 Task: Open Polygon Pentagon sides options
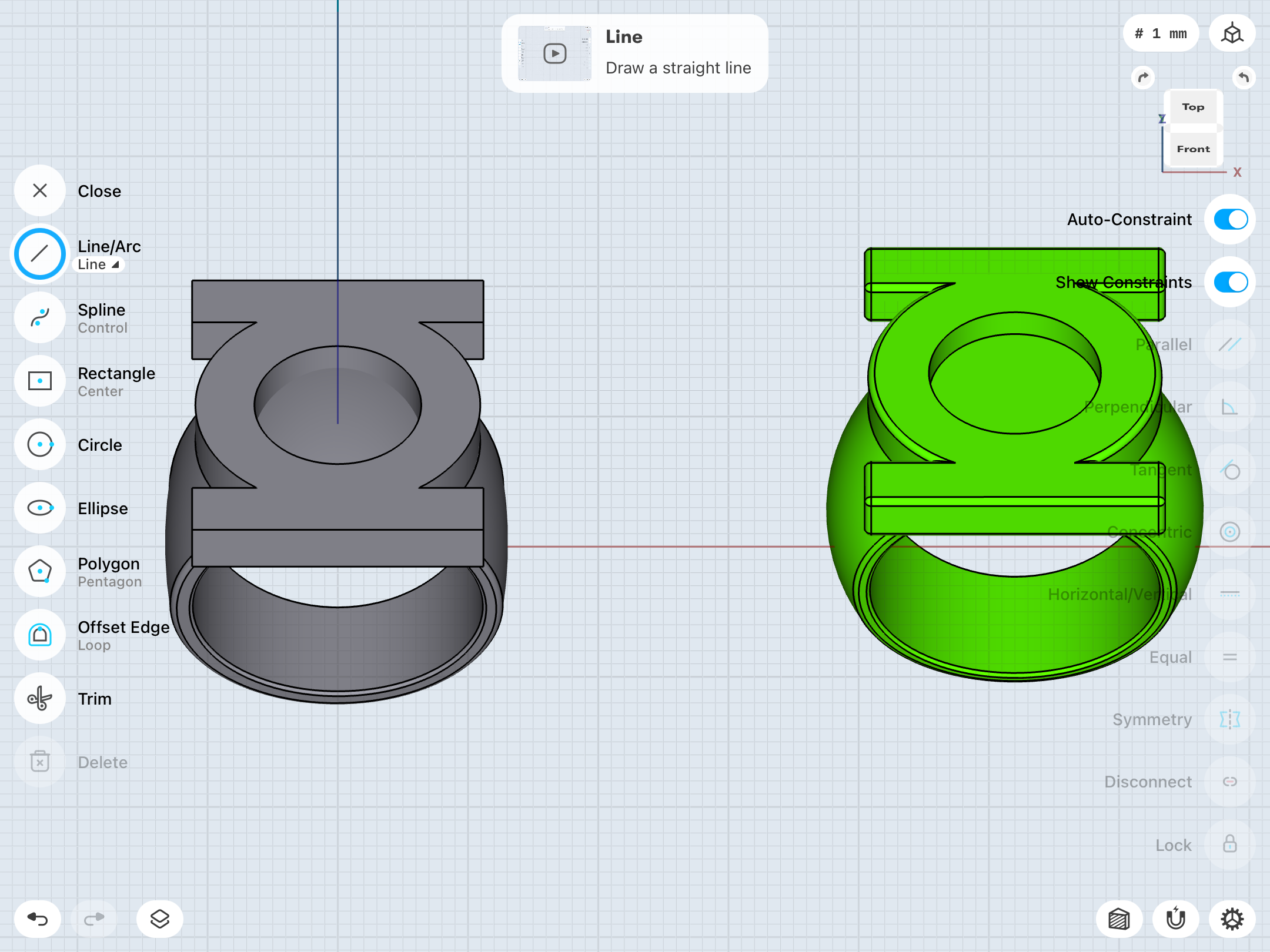click(x=110, y=582)
